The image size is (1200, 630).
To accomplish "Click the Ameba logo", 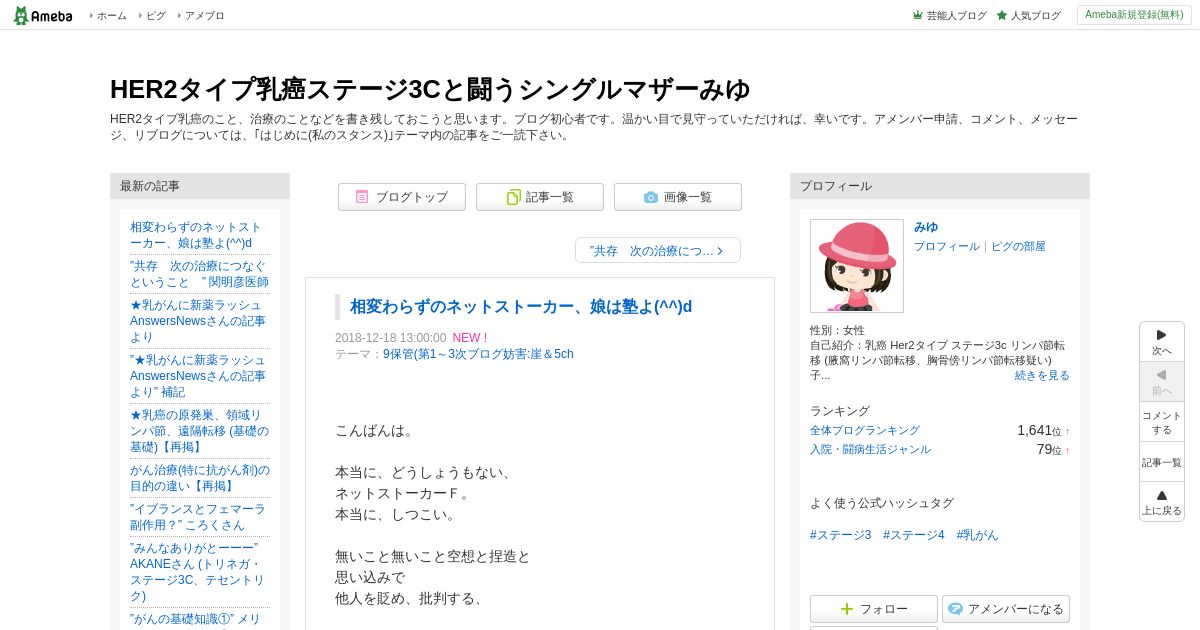I will click(43, 15).
